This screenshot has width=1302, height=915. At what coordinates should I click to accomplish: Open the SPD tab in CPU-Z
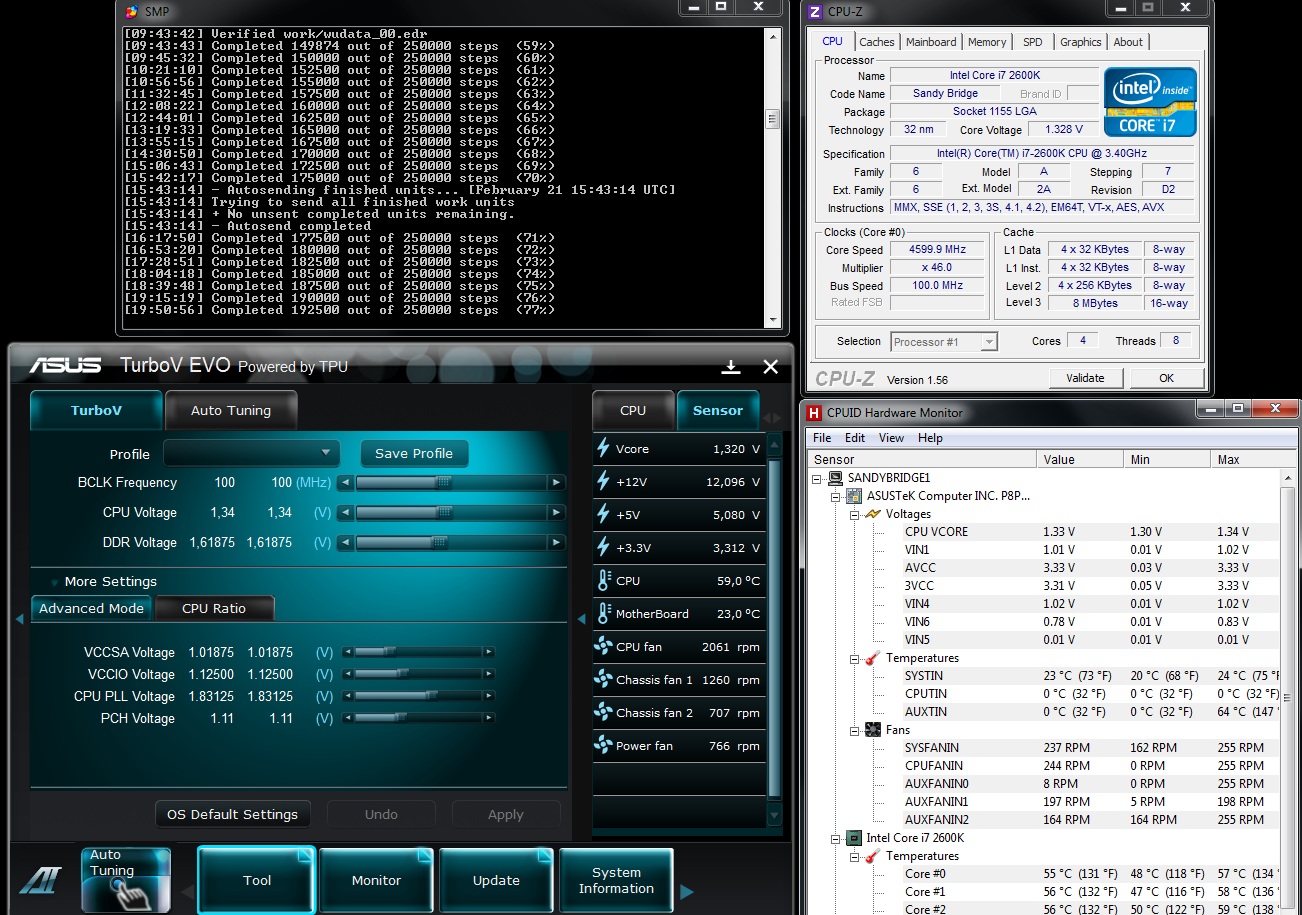1033,42
